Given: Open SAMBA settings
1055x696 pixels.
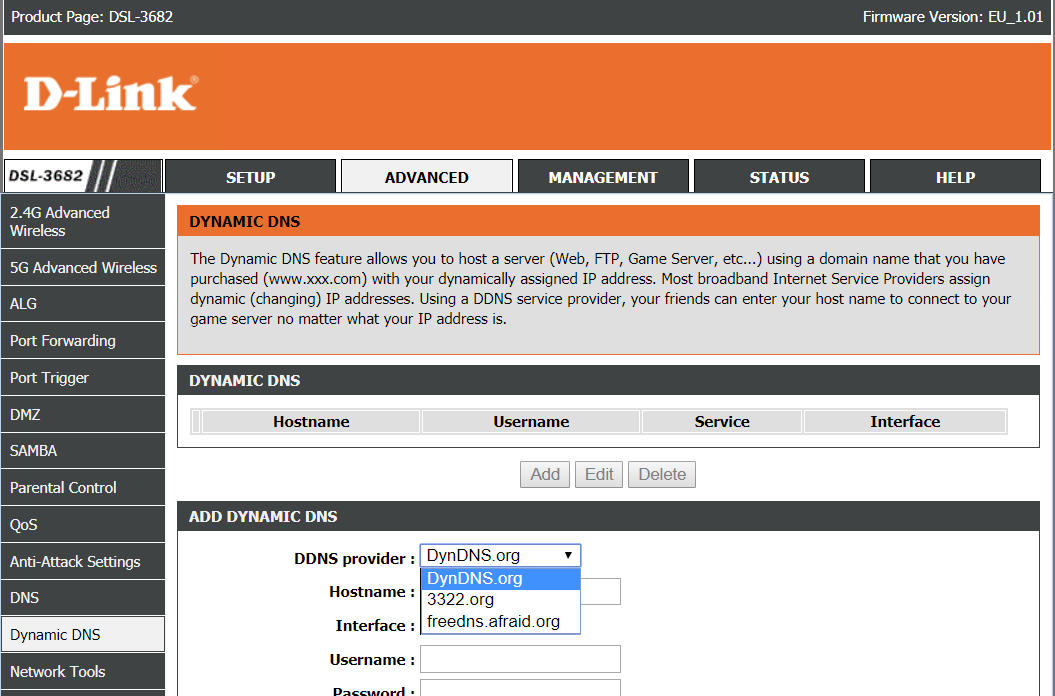Looking at the screenshot, I should (x=83, y=450).
